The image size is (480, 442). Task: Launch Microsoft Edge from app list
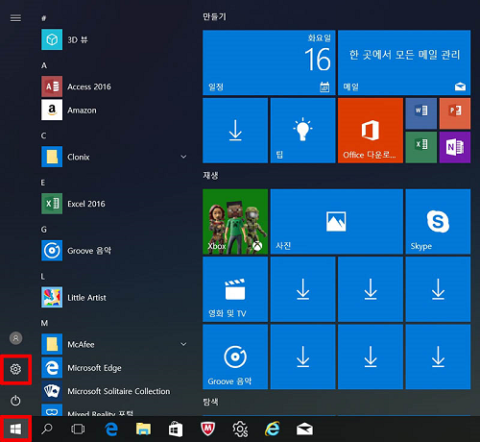[113, 368]
